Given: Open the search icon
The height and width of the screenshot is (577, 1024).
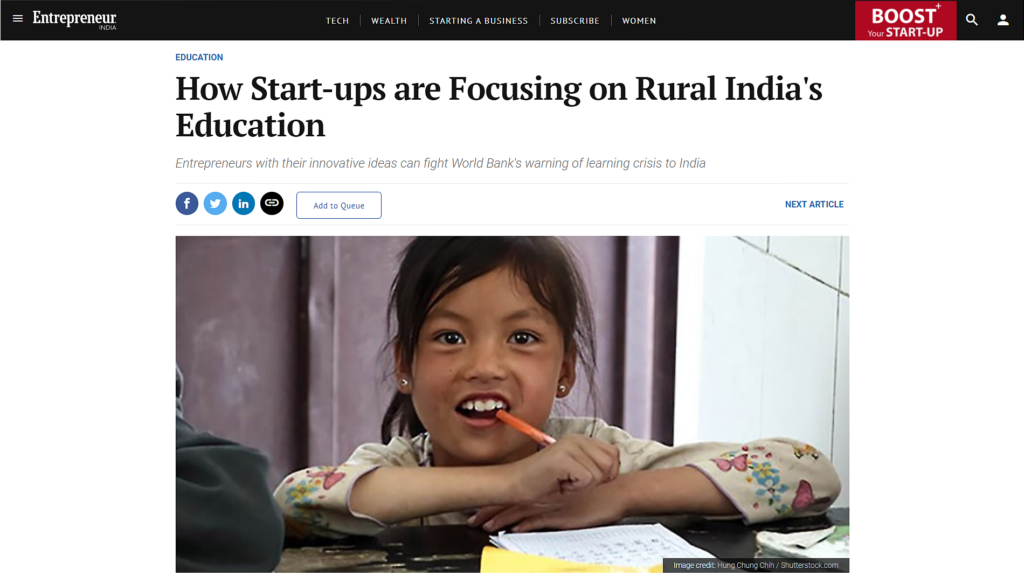Looking at the screenshot, I should [x=972, y=20].
